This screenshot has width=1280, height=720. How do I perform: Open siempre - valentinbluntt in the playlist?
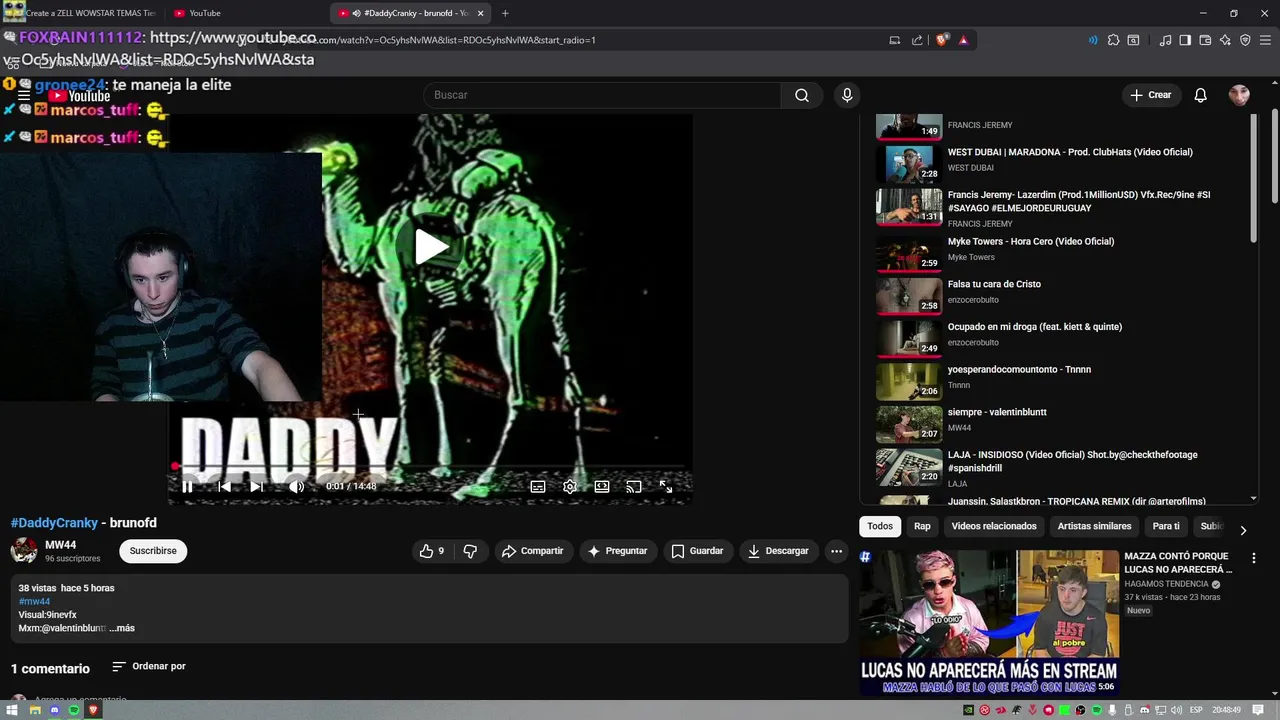coord(1060,424)
